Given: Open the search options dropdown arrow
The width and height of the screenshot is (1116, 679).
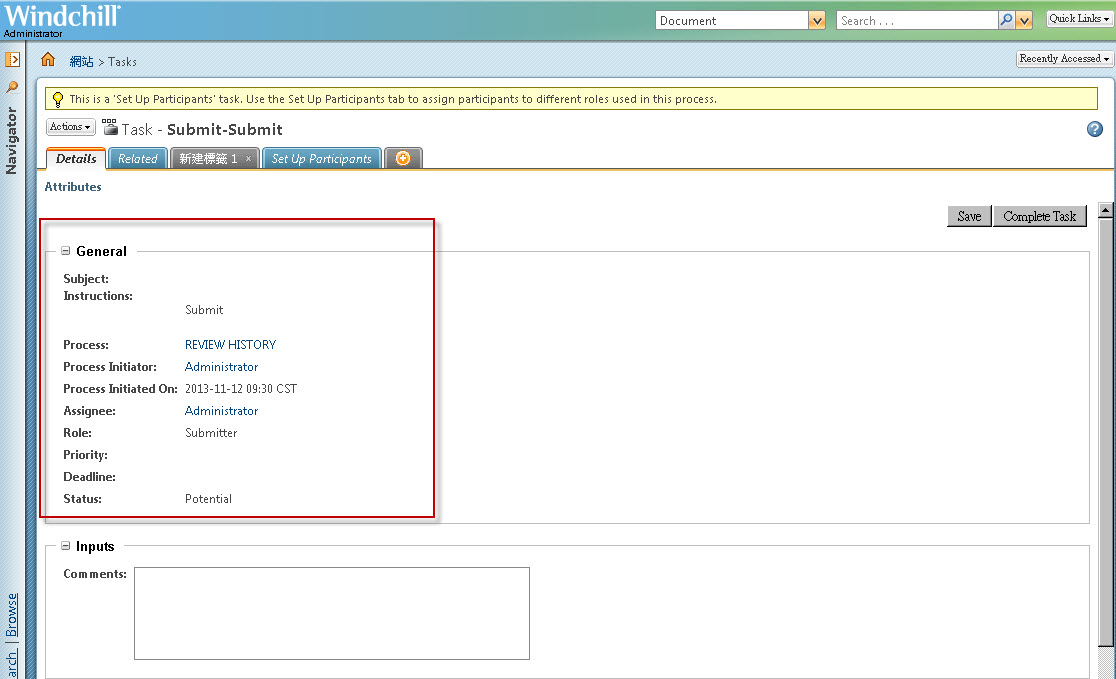Looking at the screenshot, I should point(1024,21).
